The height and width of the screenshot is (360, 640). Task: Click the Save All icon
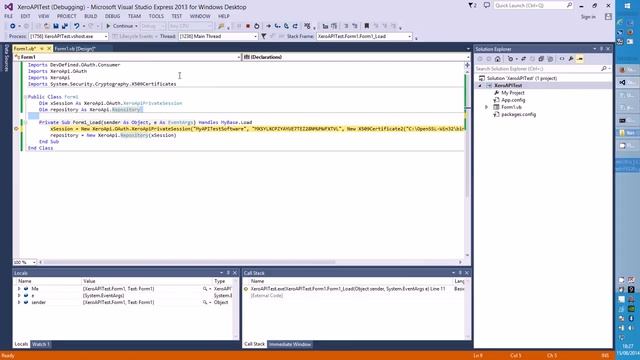65,26
